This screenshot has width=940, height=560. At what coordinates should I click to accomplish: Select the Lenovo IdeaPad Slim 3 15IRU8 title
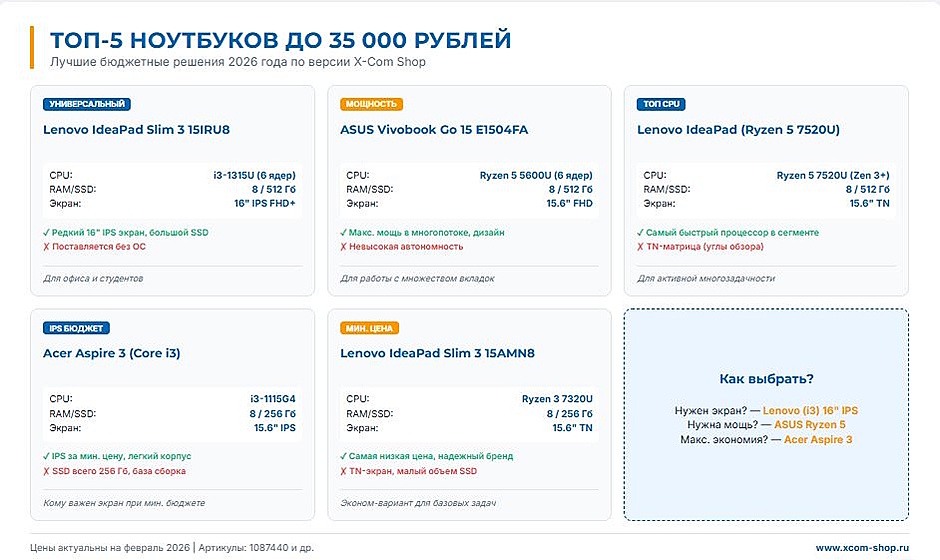136,130
